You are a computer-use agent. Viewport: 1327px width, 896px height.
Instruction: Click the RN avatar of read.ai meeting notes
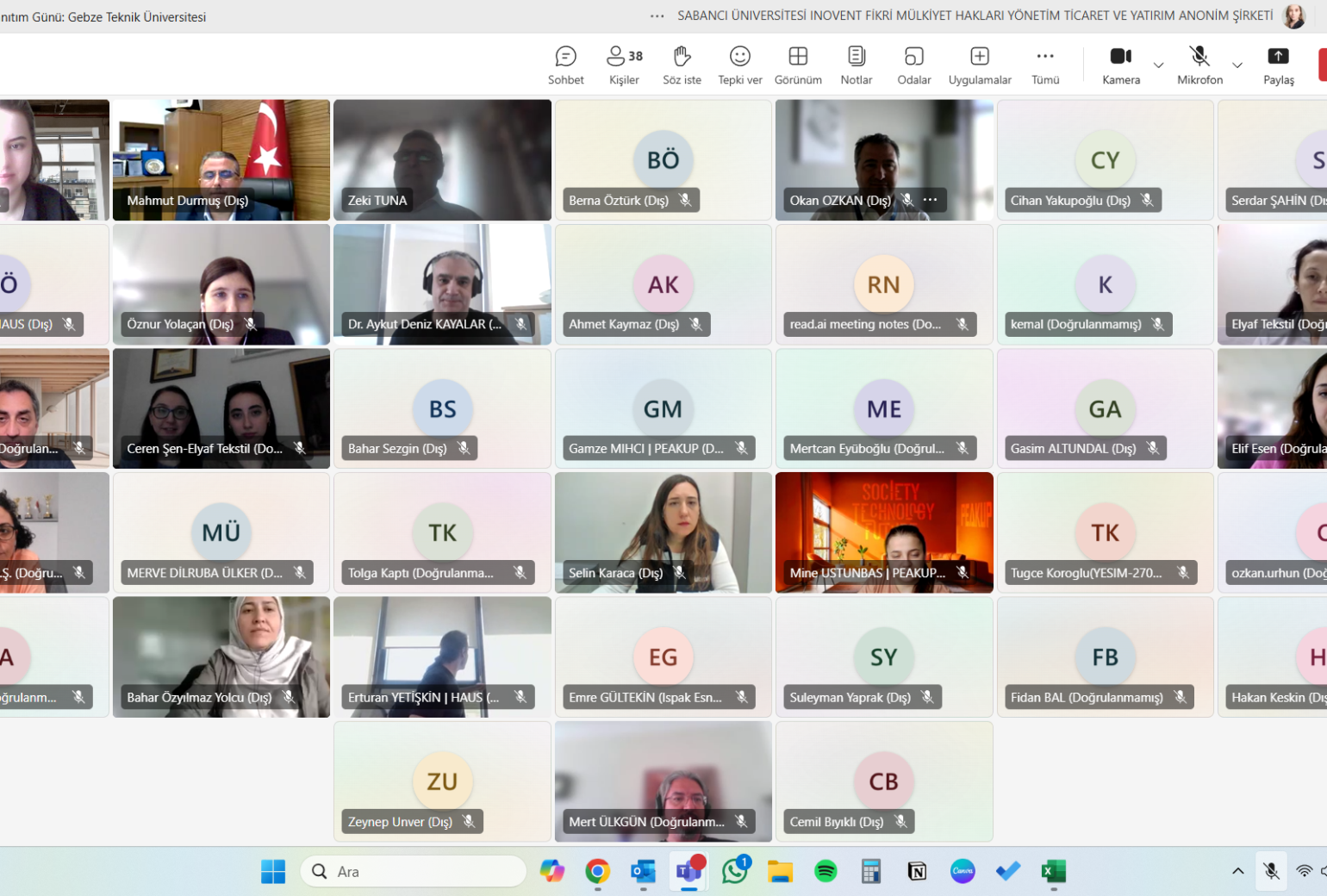pyautogui.click(x=884, y=284)
